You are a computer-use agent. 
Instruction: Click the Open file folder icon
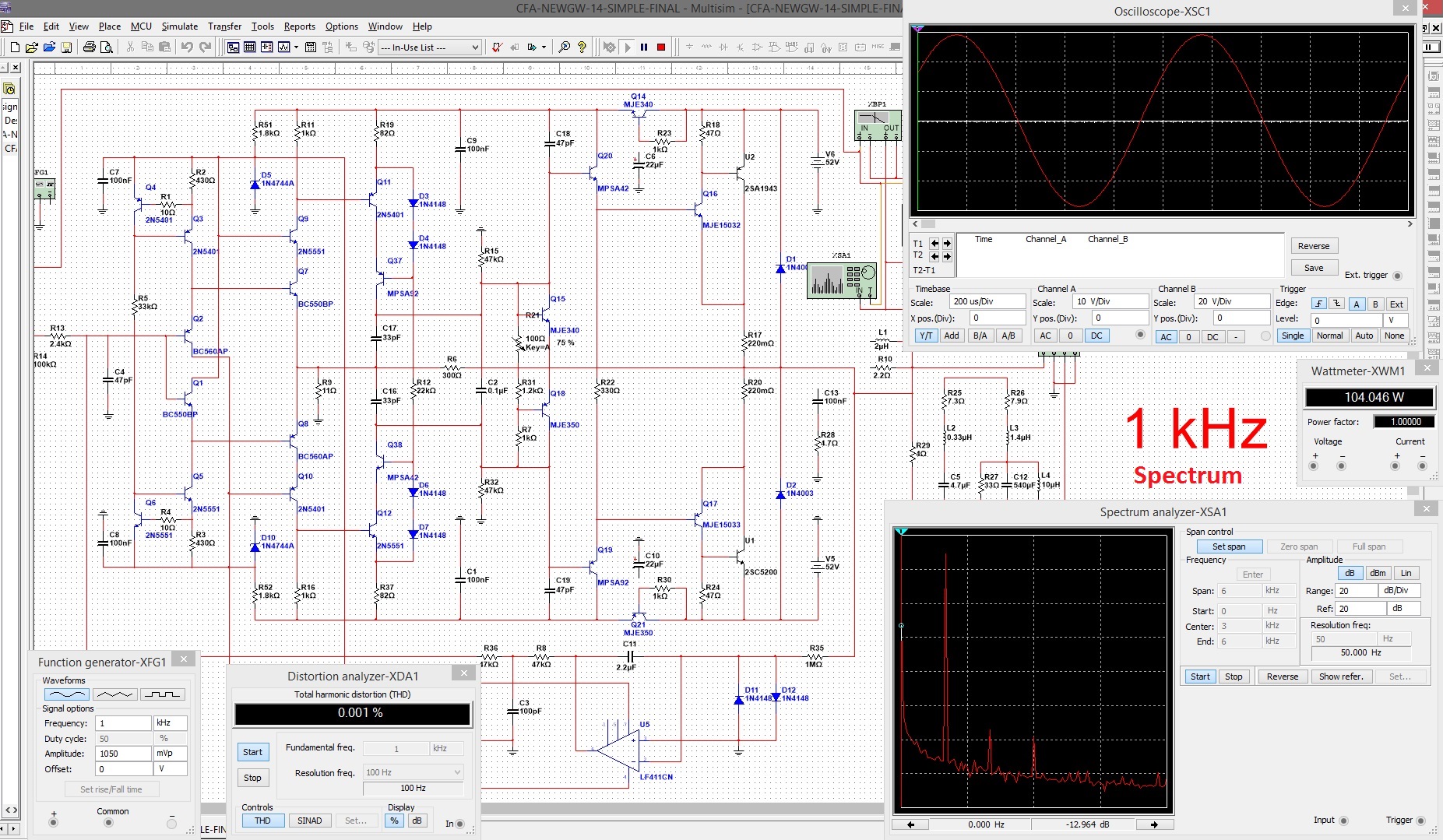click(32, 47)
